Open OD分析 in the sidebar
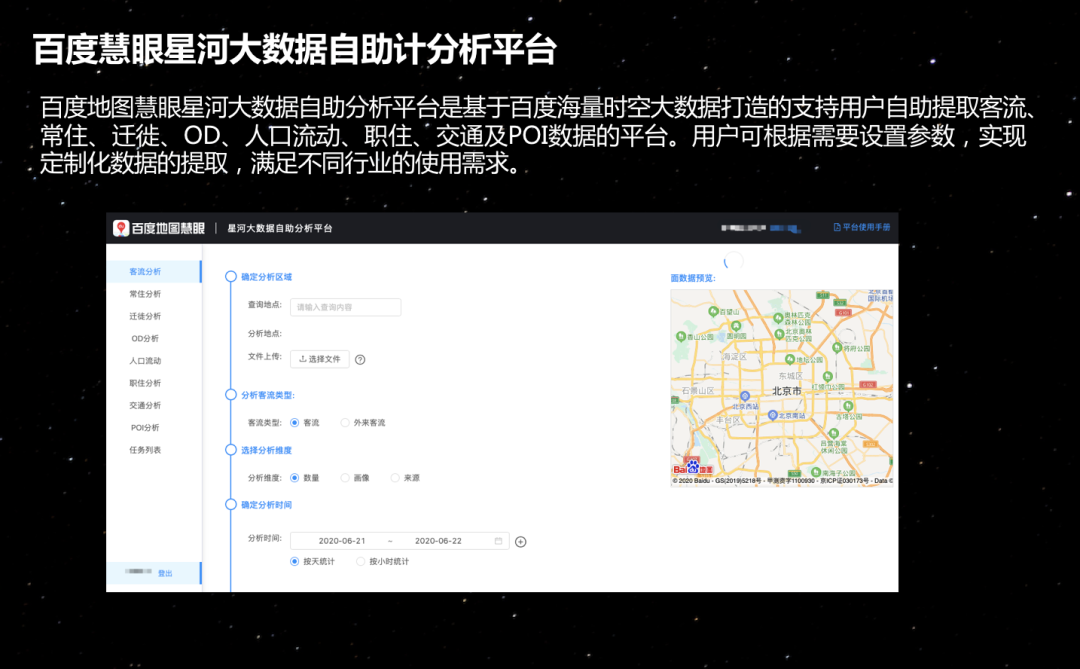1080x669 pixels. pyautogui.click(x=145, y=338)
